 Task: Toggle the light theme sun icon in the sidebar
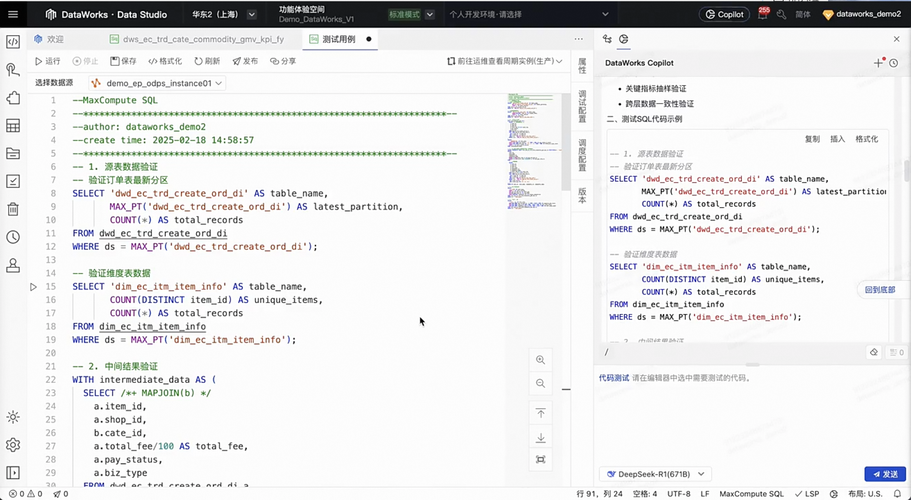point(13,417)
